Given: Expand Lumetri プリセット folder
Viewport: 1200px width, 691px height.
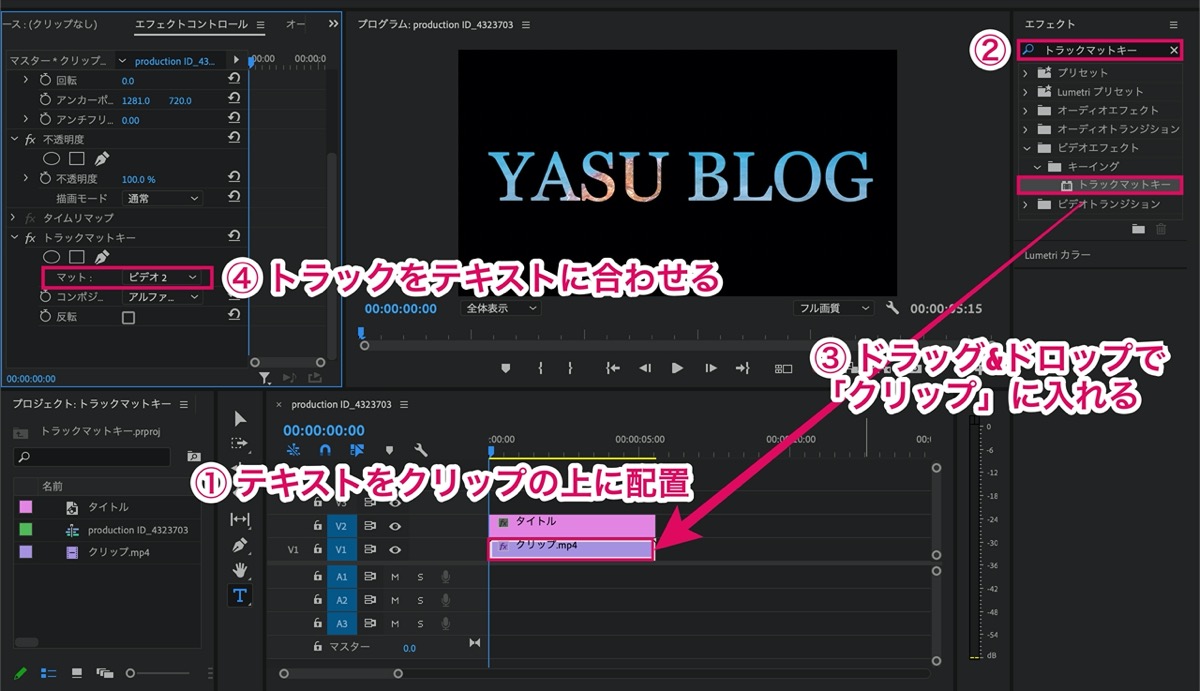Looking at the screenshot, I should tap(1025, 91).
